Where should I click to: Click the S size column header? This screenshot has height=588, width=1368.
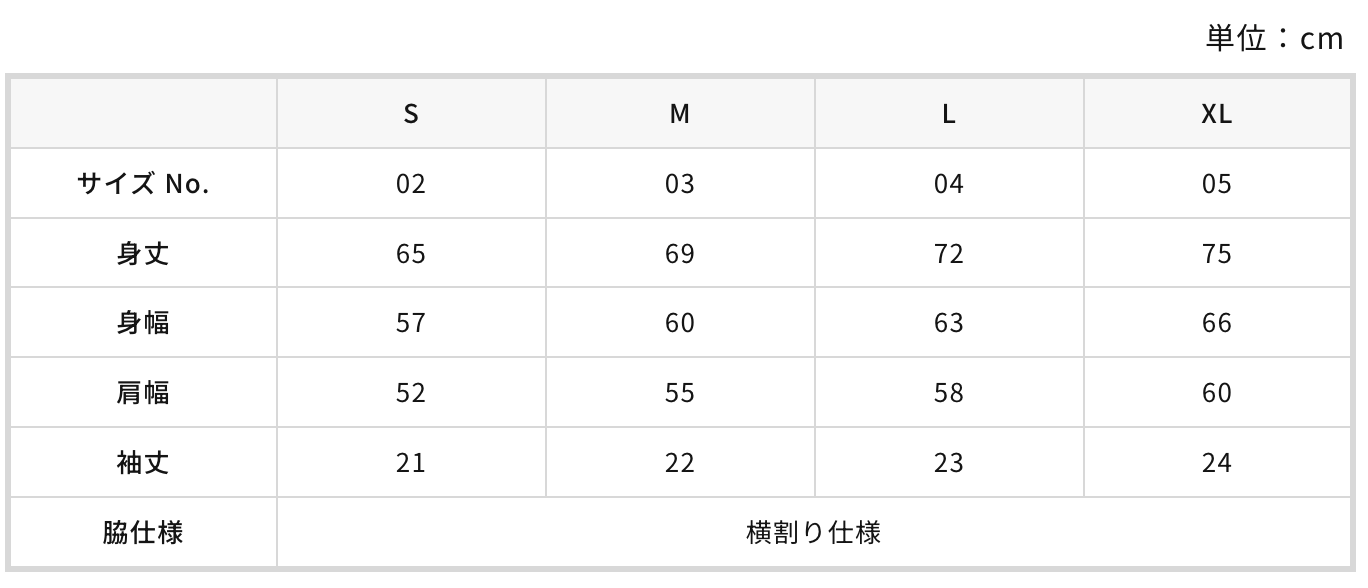pyautogui.click(x=411, y=114)
